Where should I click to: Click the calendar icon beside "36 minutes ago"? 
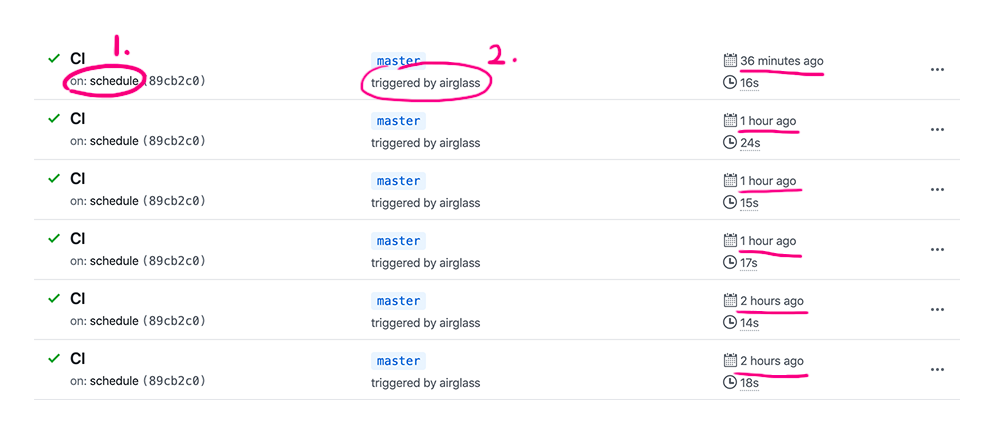[730, 61]
